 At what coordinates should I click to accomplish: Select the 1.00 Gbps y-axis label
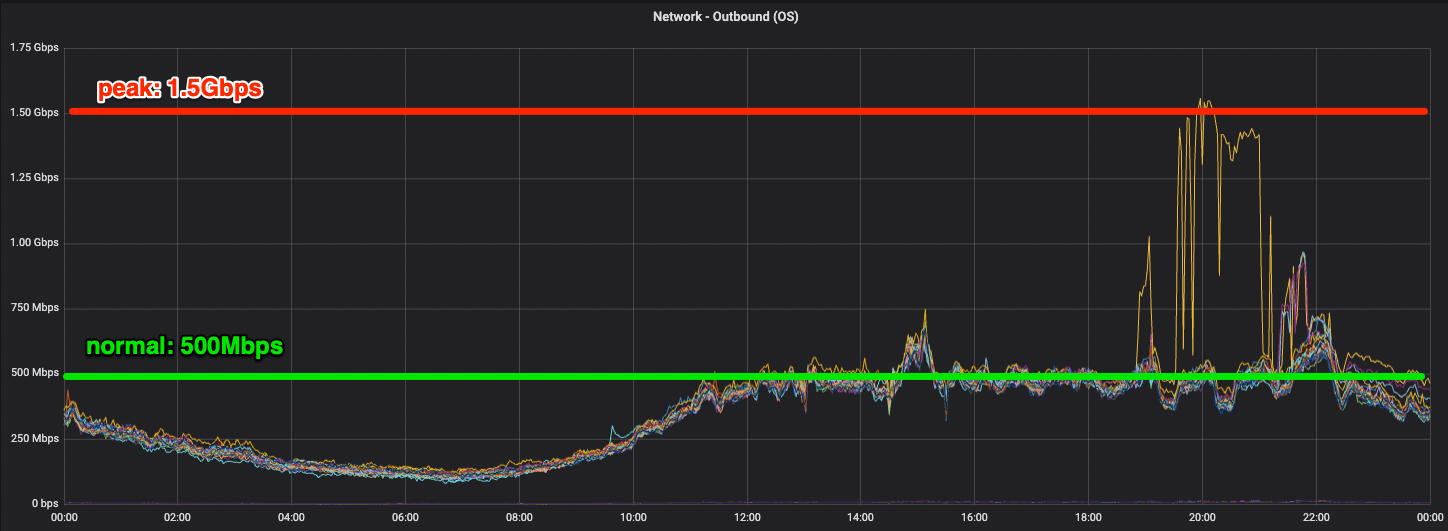click(34, 243)
